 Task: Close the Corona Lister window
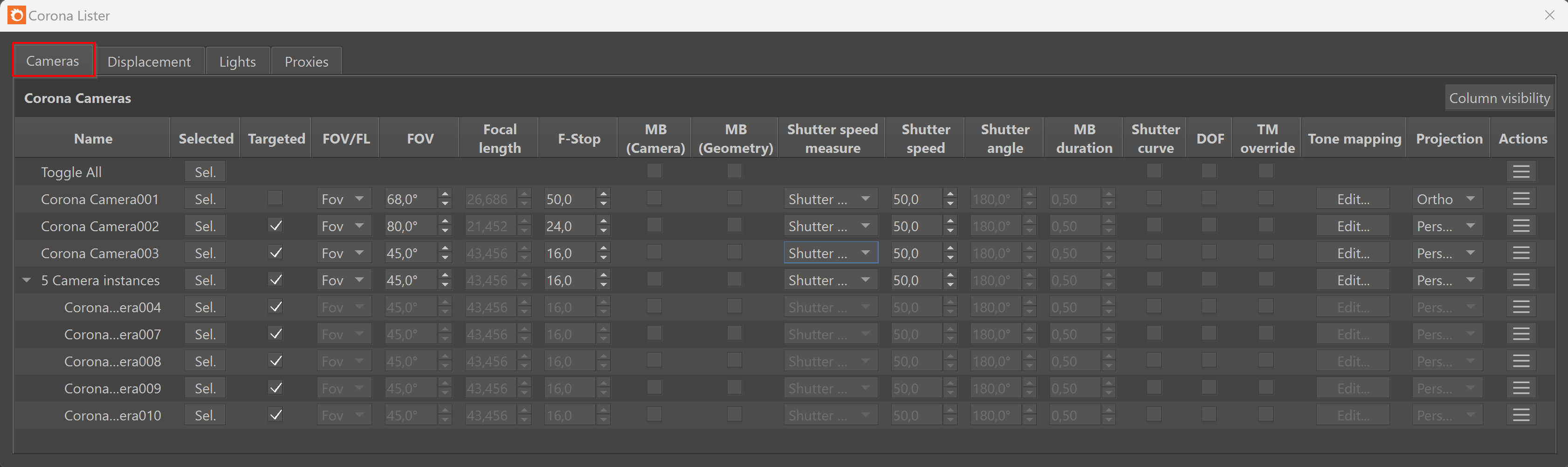click(x=1549, y=15)
